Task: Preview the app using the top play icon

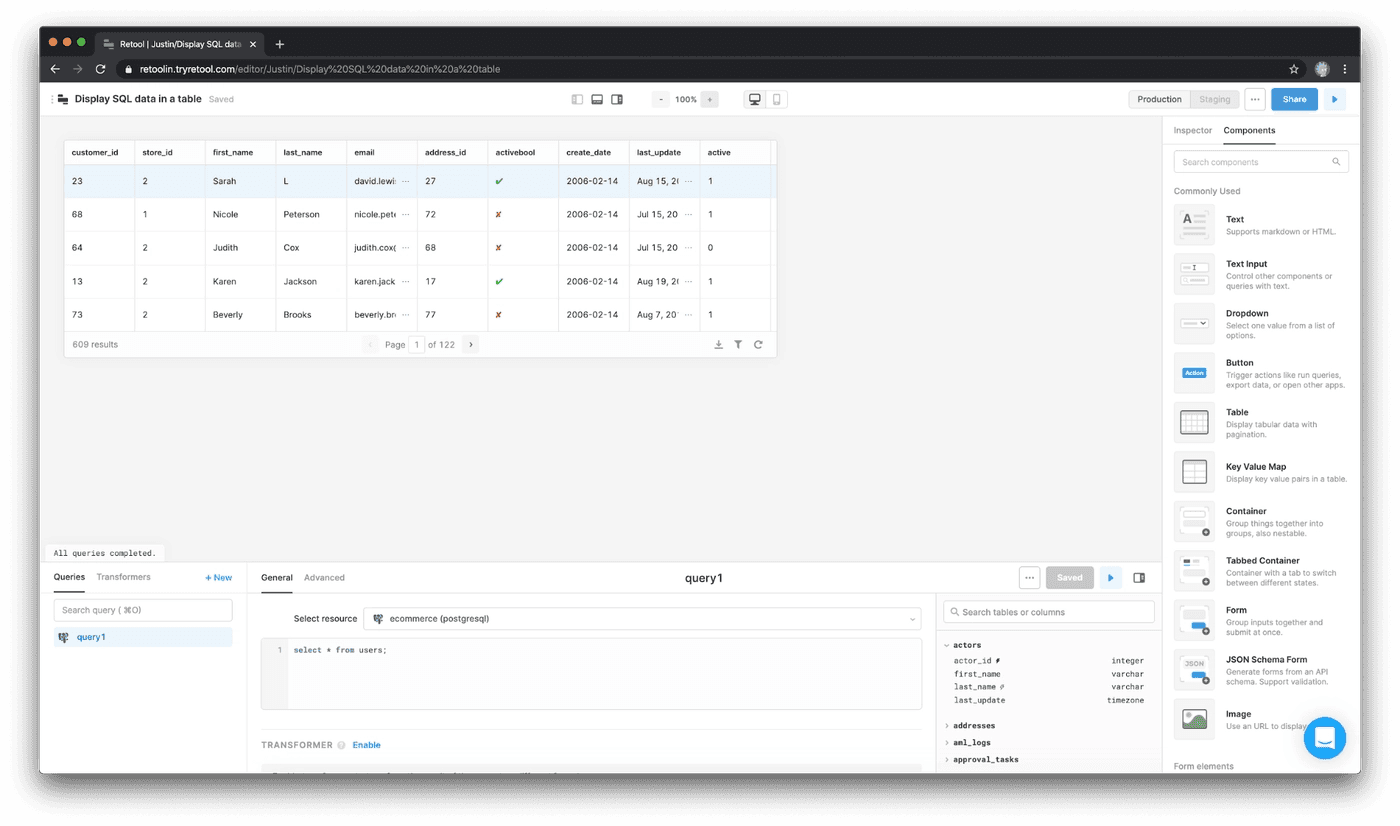Action: [x=1334, y=99]
